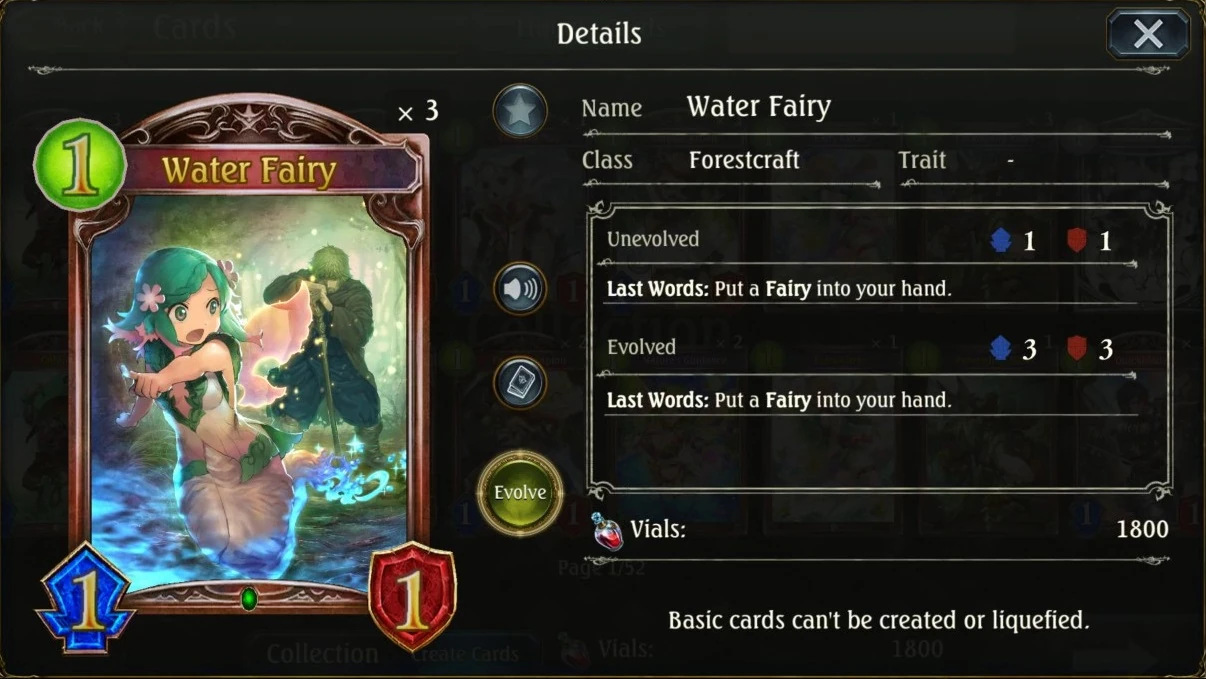
Task: Click the Evolved red defense icon
Action: (1077, 348)
